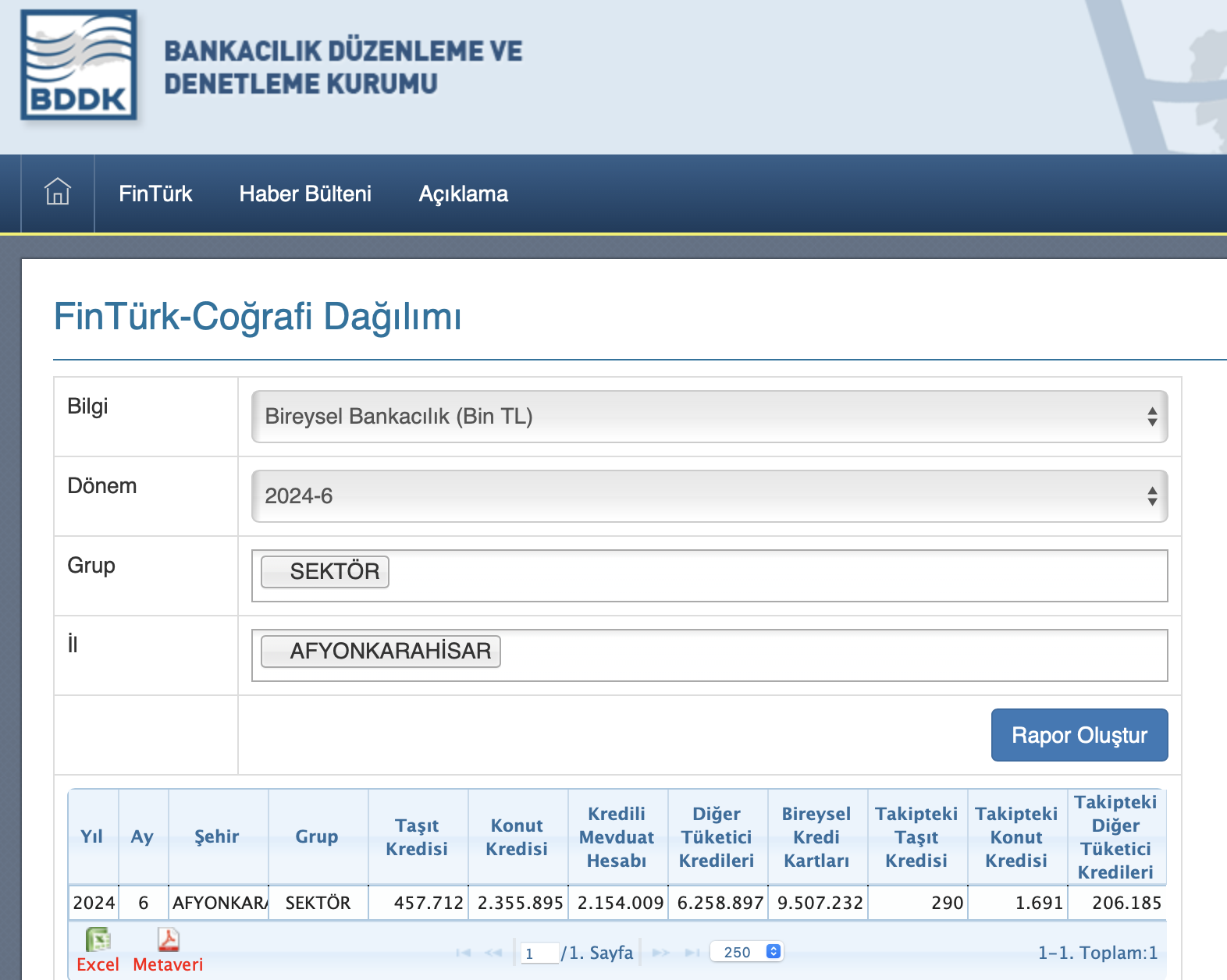Sort by Takipteki Taşıt Kredisi header
Screen dimensions: 1227x980
(x=916, y=836)
